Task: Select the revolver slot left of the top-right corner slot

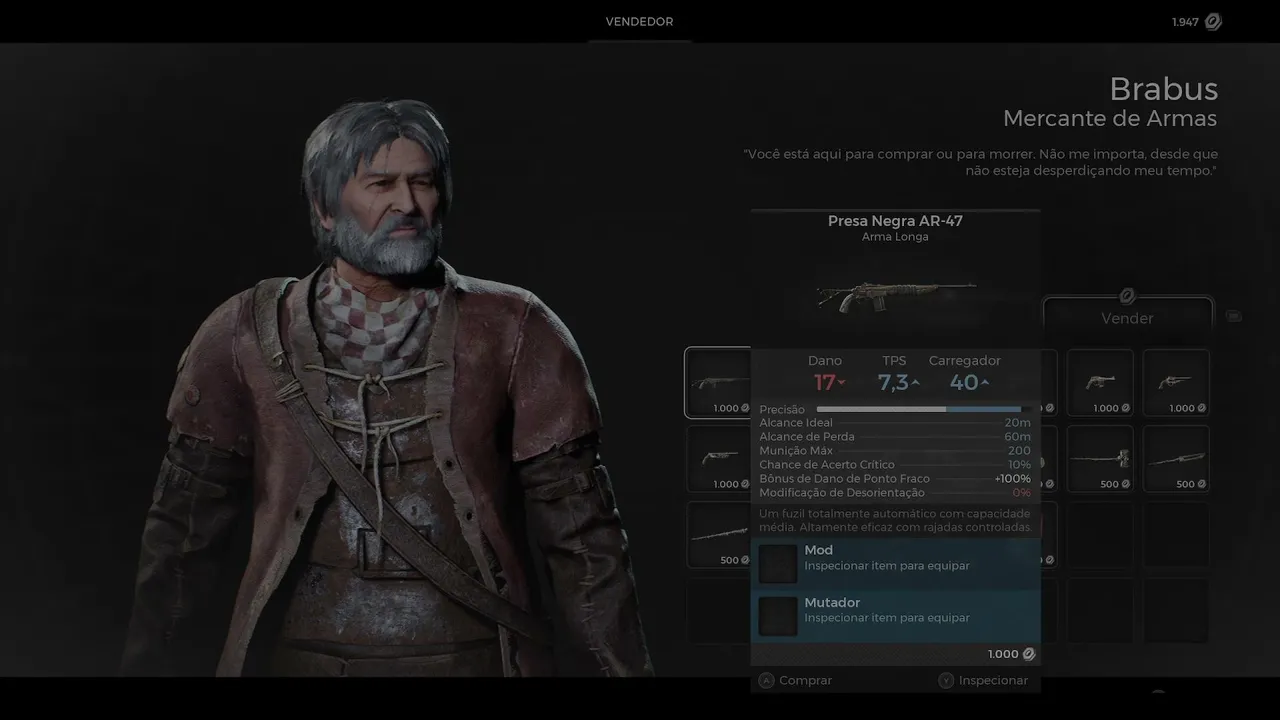Action: tap(1100, 383)
